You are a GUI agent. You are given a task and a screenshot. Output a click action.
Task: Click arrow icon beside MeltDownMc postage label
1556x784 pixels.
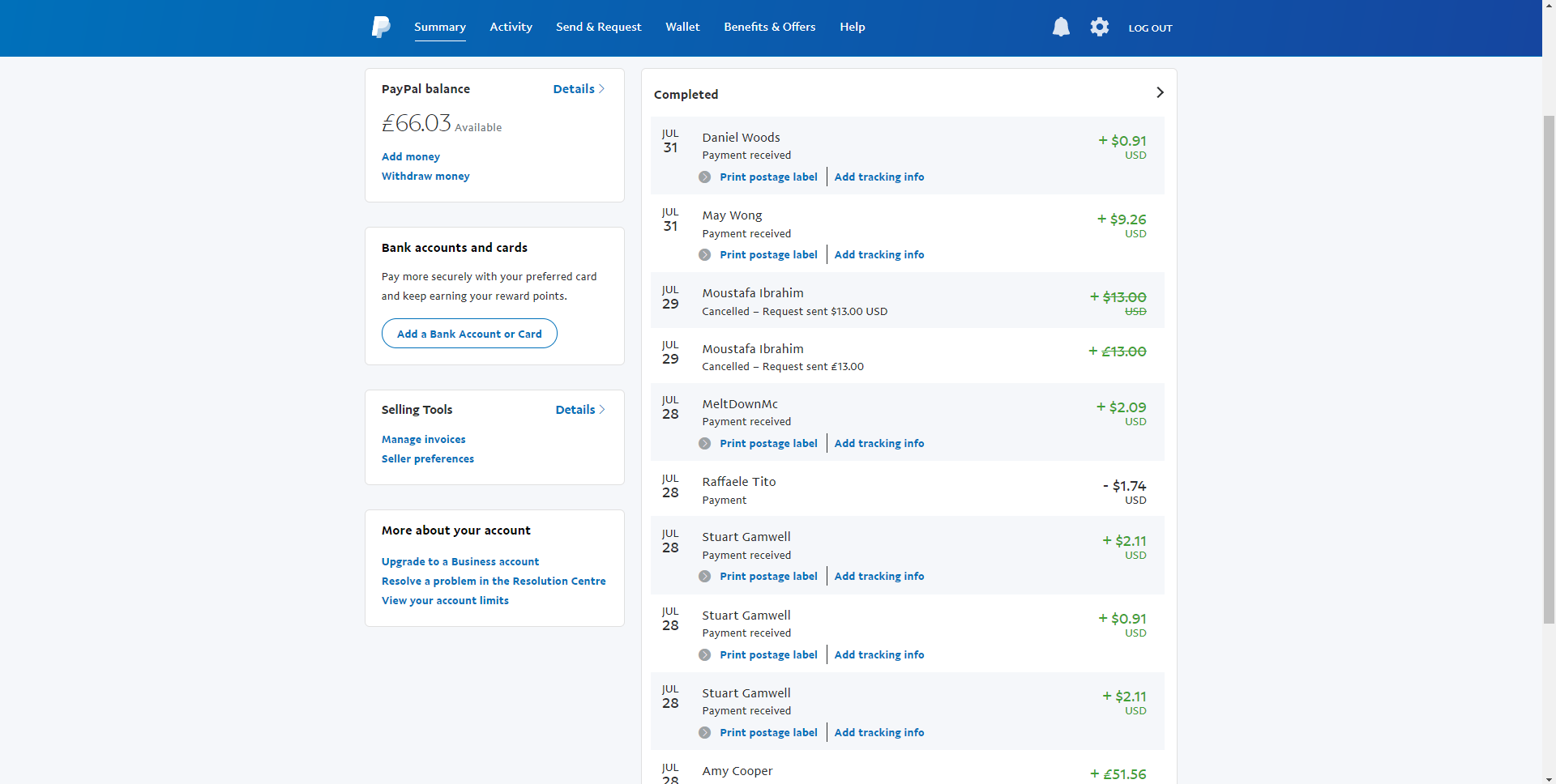(x=705, y=444)
